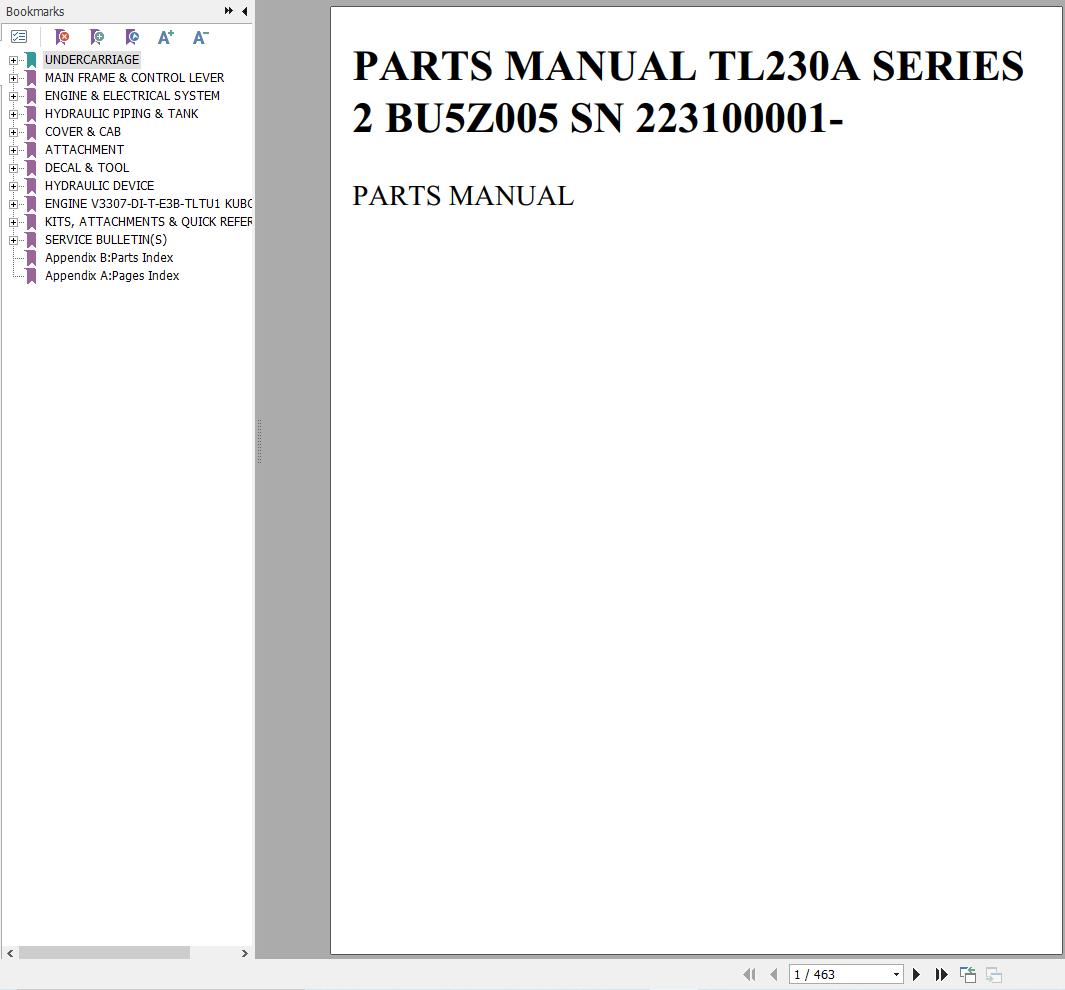Open the SERVICE BULLETIN(S) bookmark
This screenshot has width=1065, height=990.
(106, 240)
